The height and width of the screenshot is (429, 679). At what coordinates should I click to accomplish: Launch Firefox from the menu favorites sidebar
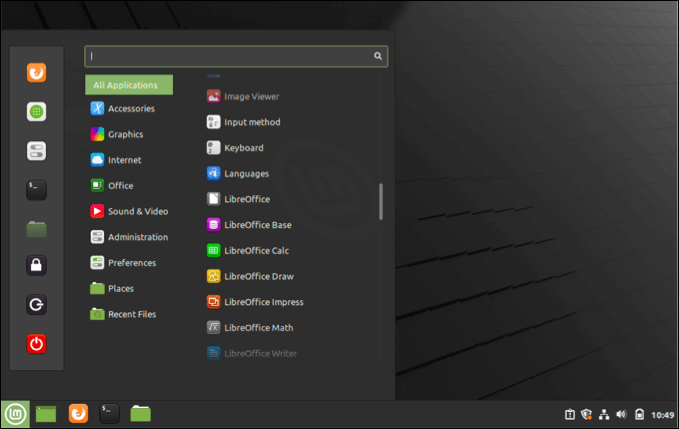(x=36, y=73)
